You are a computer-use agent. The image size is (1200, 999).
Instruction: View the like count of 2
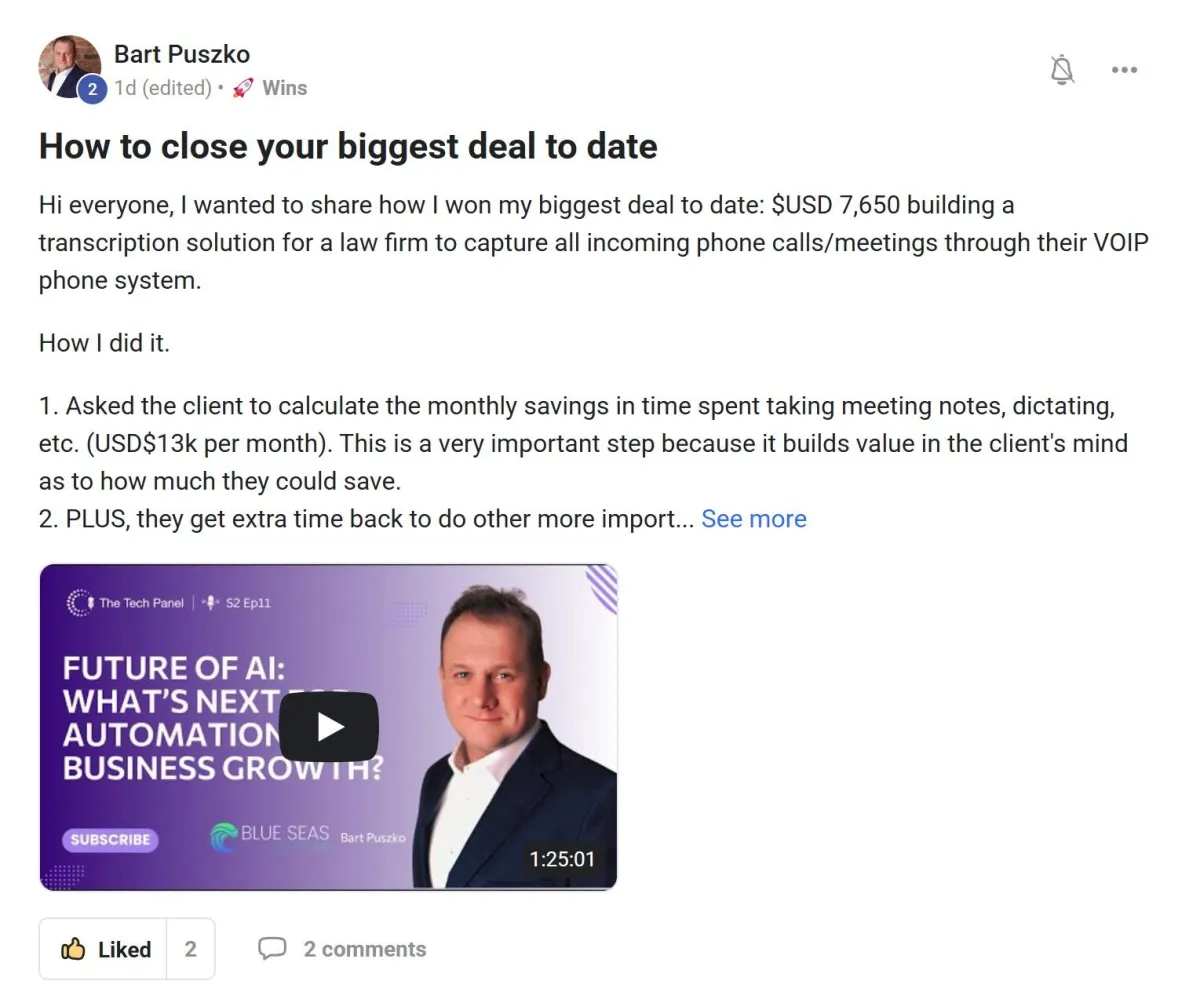point(190,949)
